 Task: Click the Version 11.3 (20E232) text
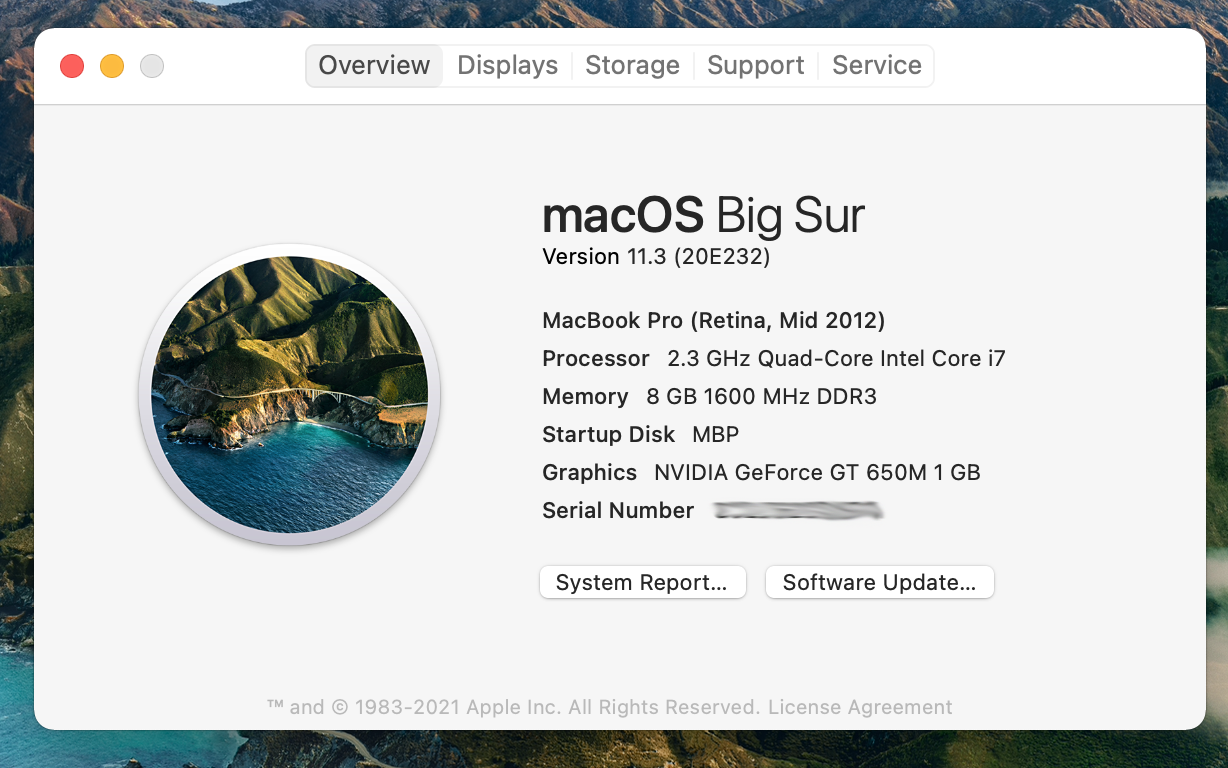click(x=656, y=257)
